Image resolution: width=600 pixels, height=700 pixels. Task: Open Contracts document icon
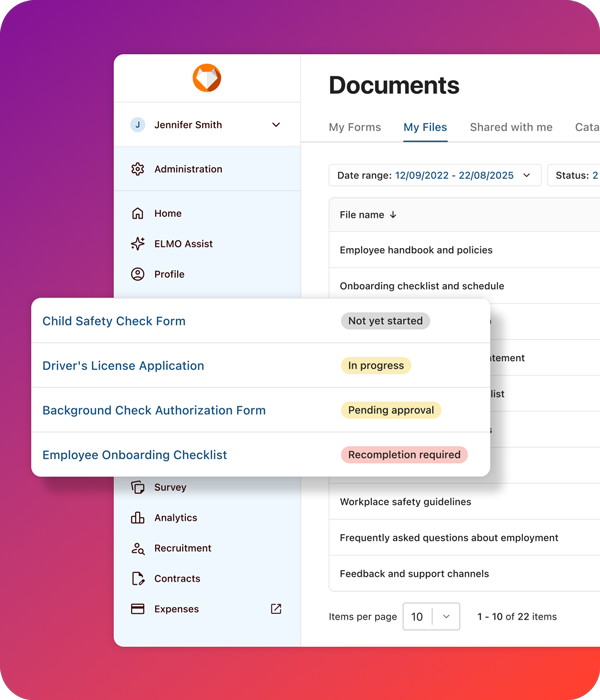138,579
